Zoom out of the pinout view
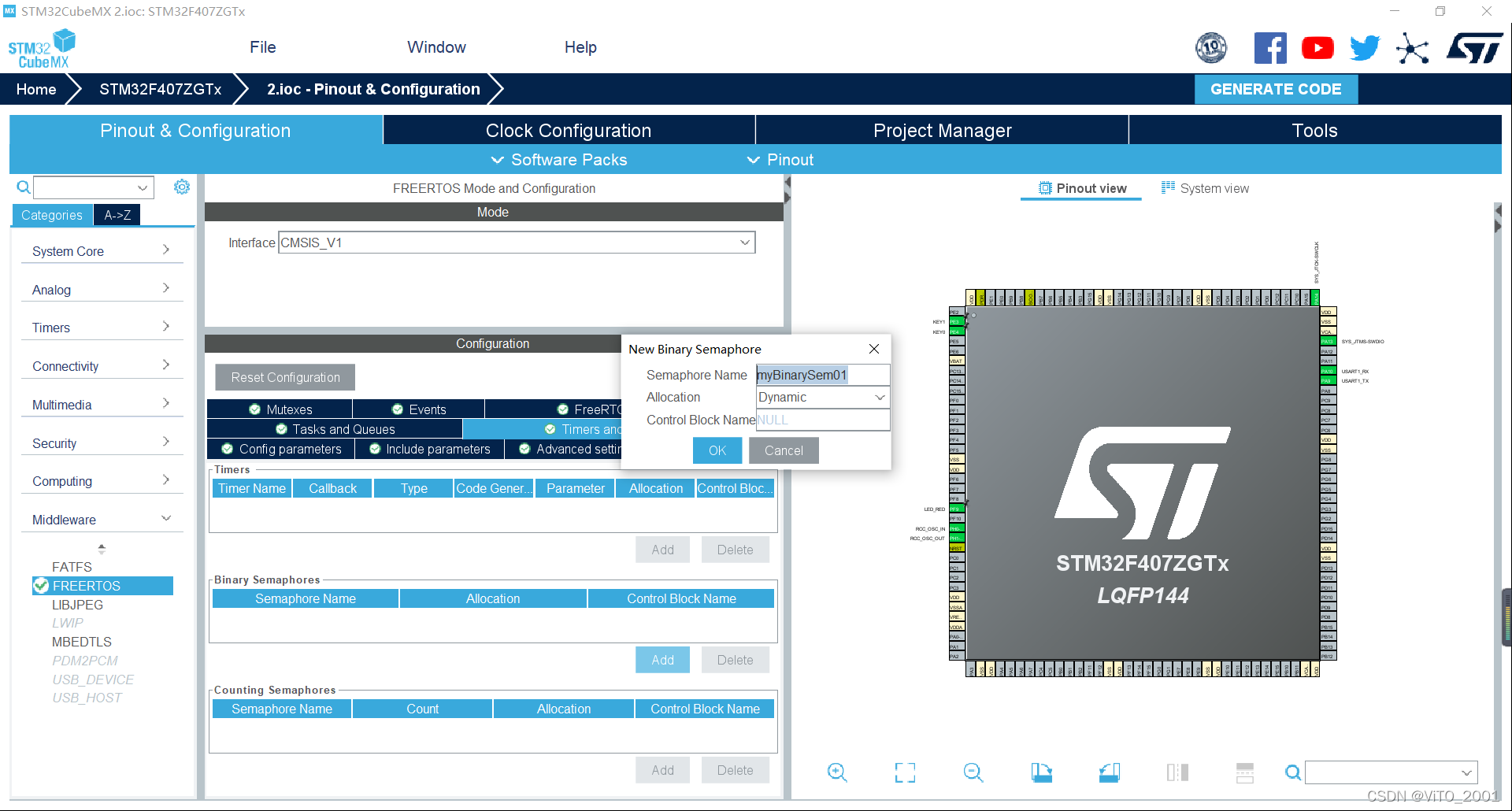The width and height of the screenshot is (1512, 811). [973, 772]
